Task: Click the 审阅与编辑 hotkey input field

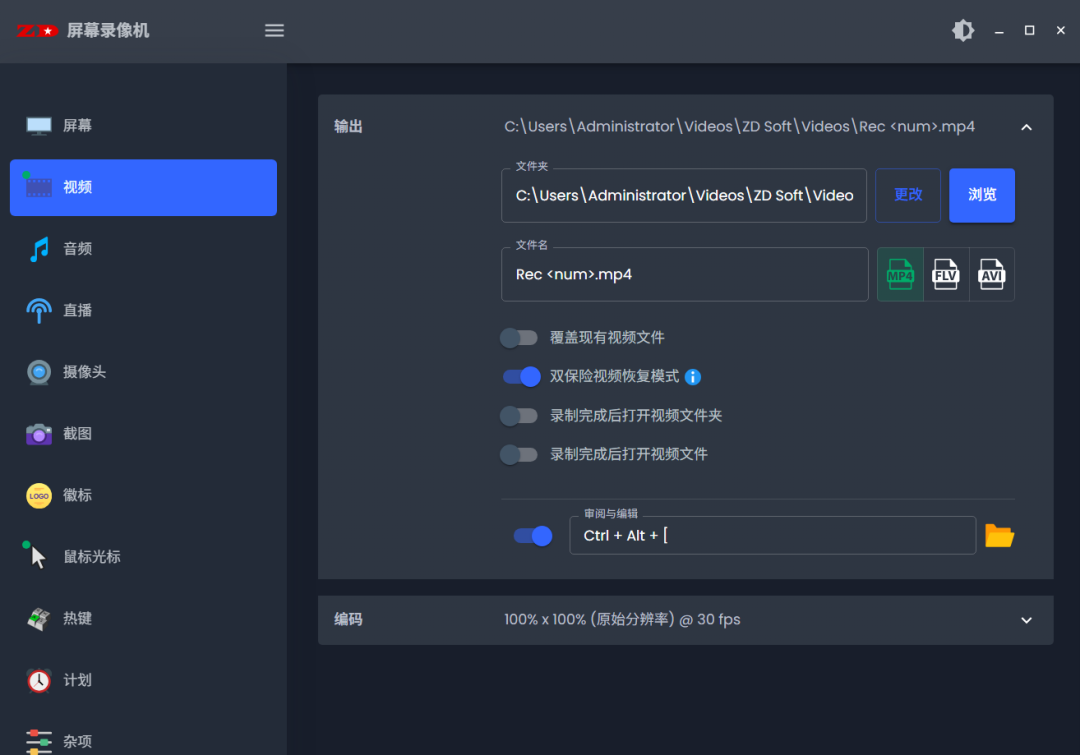Action: (x=772, y=535)
